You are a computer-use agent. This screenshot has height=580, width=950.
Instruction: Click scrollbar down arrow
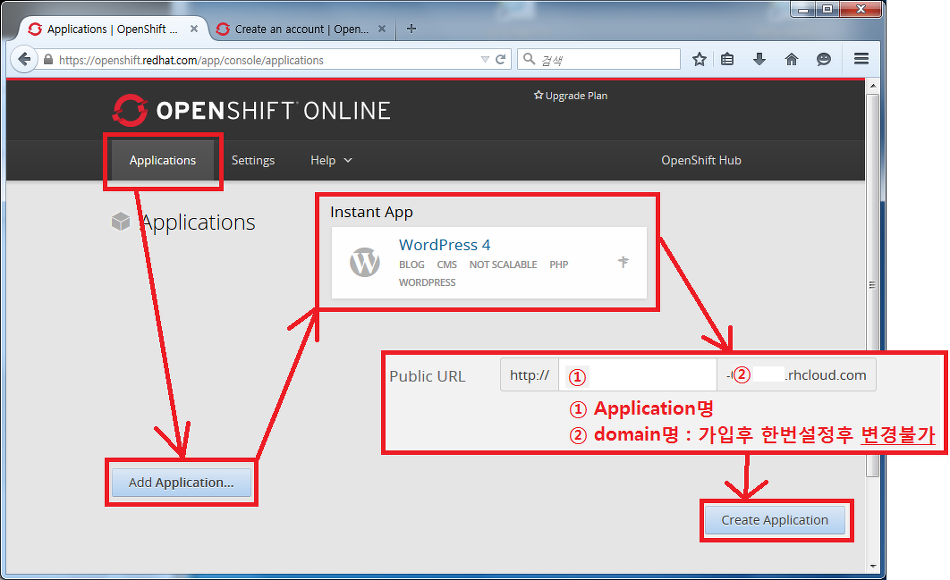tap(872, 565)
